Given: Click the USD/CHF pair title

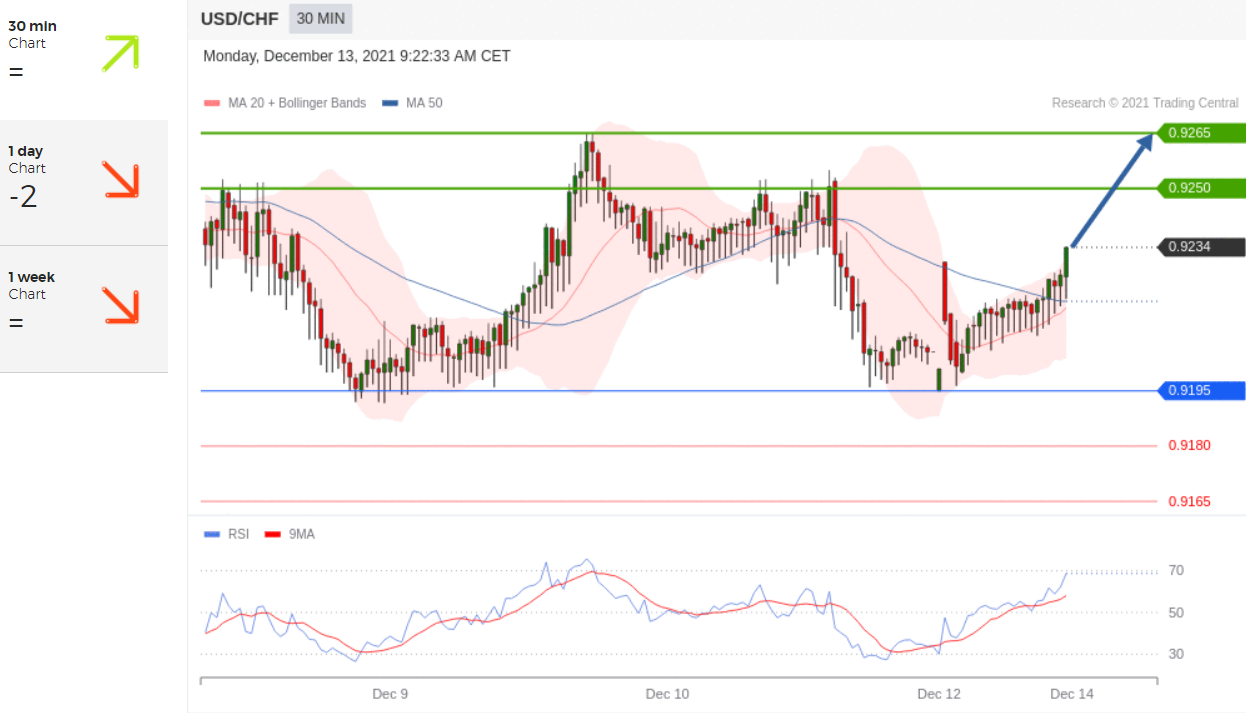Looking at the screenshot, I should tap(239, 18).
